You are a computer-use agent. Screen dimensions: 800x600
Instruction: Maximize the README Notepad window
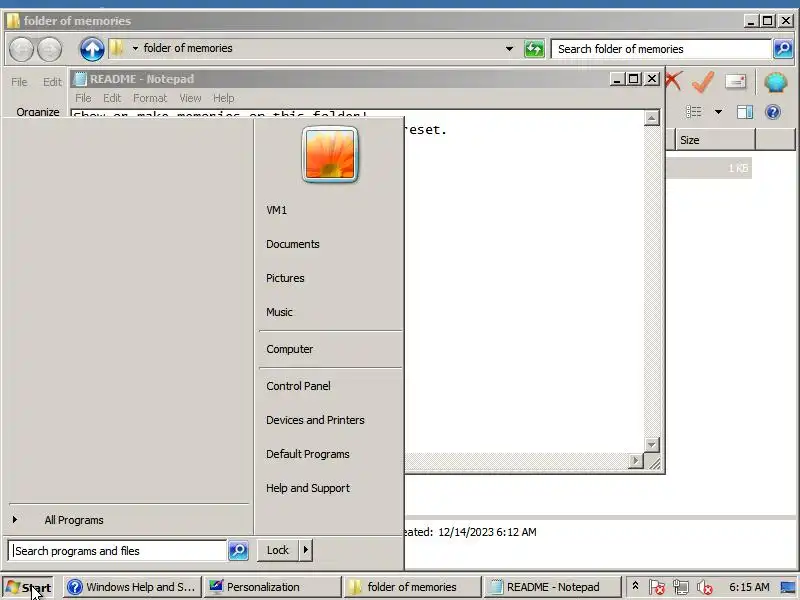pyautogui.click(x=634, y=79)
